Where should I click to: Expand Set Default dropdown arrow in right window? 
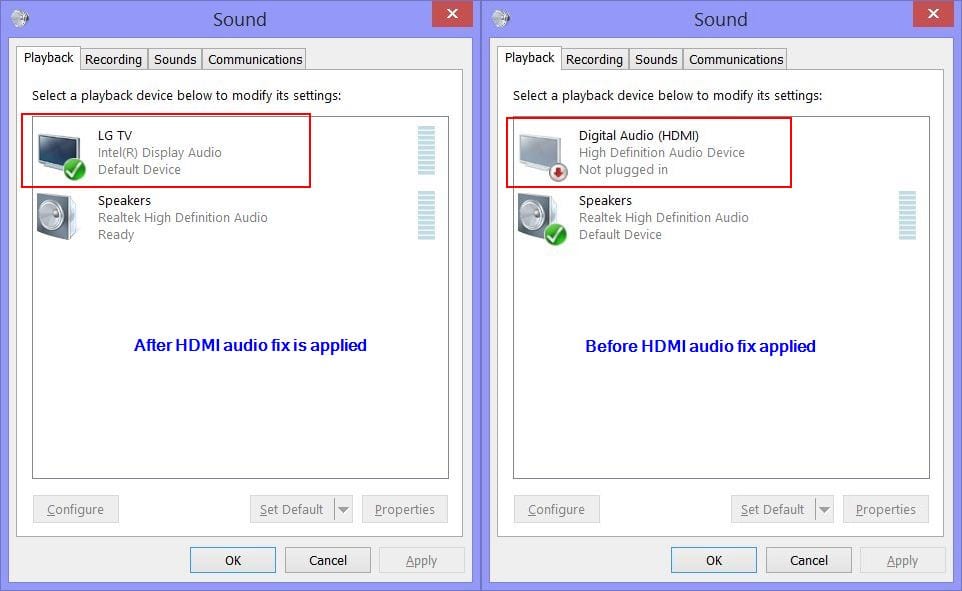click(x=825, y=509)
